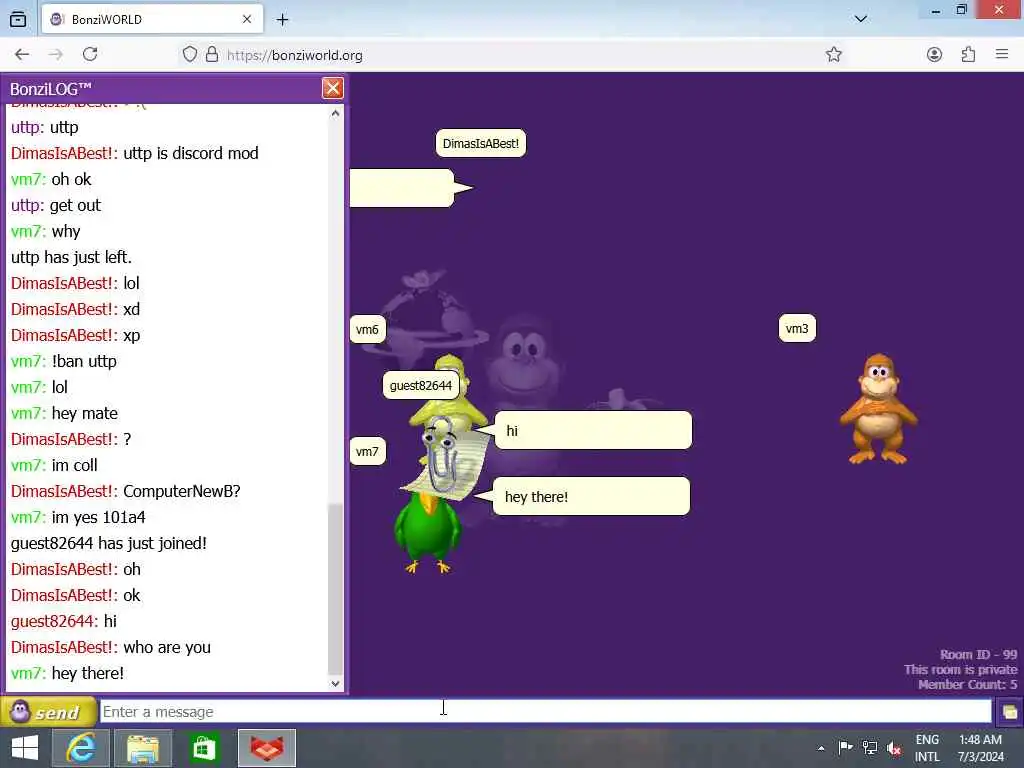
Task: Open Action Center flag icon in tray
Action: pos(845,747)
